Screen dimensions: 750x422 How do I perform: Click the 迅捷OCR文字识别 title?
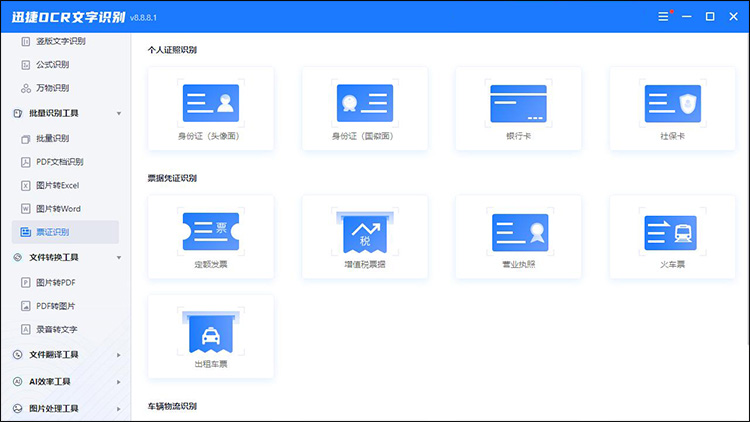coord(68,17)
